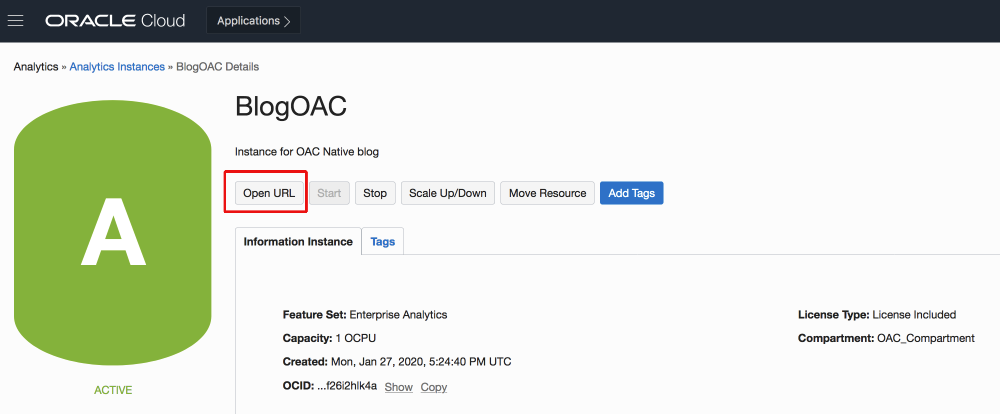Click BlogOAC Details breadcrumb text
The height and width of the screenshot is (414, 1000).
217,67
